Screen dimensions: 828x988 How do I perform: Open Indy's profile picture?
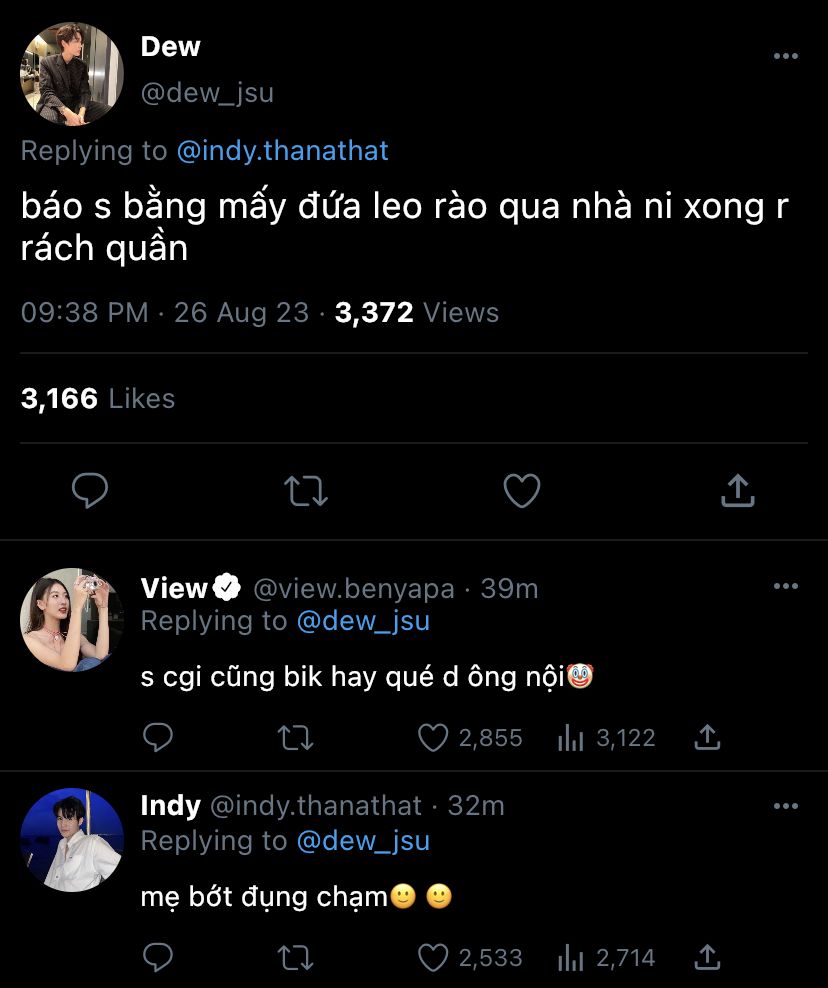tap(72, 840)
